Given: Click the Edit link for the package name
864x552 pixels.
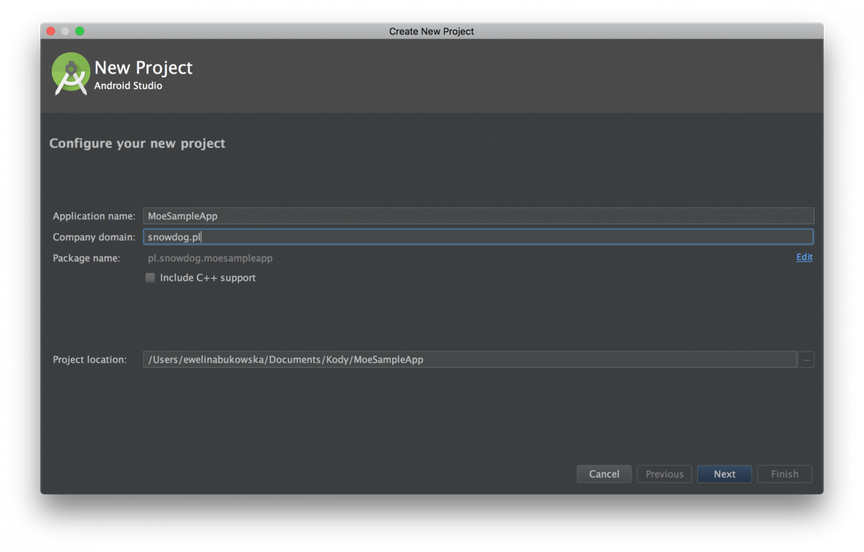Looking at the screenshot, I should coord(804,257).
